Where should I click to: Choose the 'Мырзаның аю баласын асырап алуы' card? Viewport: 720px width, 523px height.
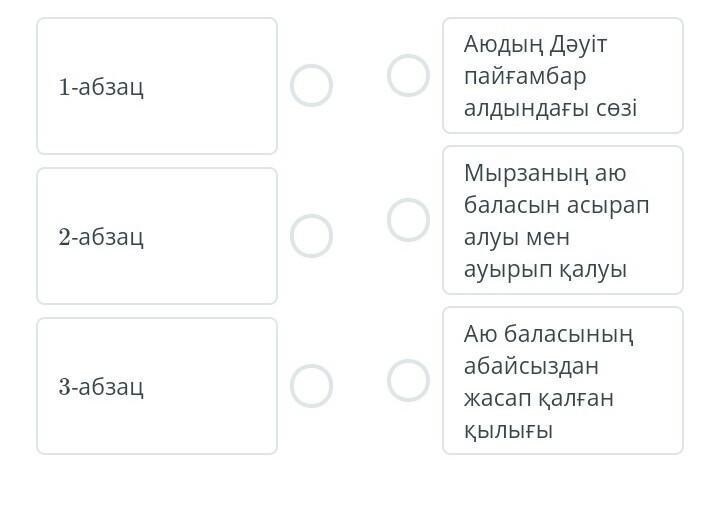click(562, 220)
